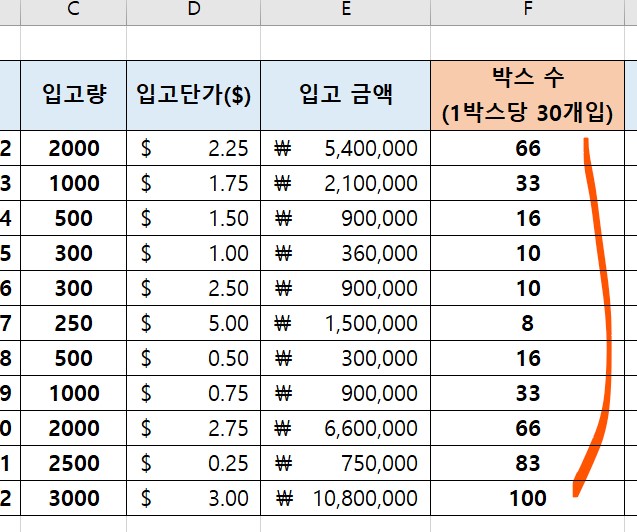Select unit price cell $ 1.50
The height and width of the screenshot is (532, 637).
click(193, 218)
